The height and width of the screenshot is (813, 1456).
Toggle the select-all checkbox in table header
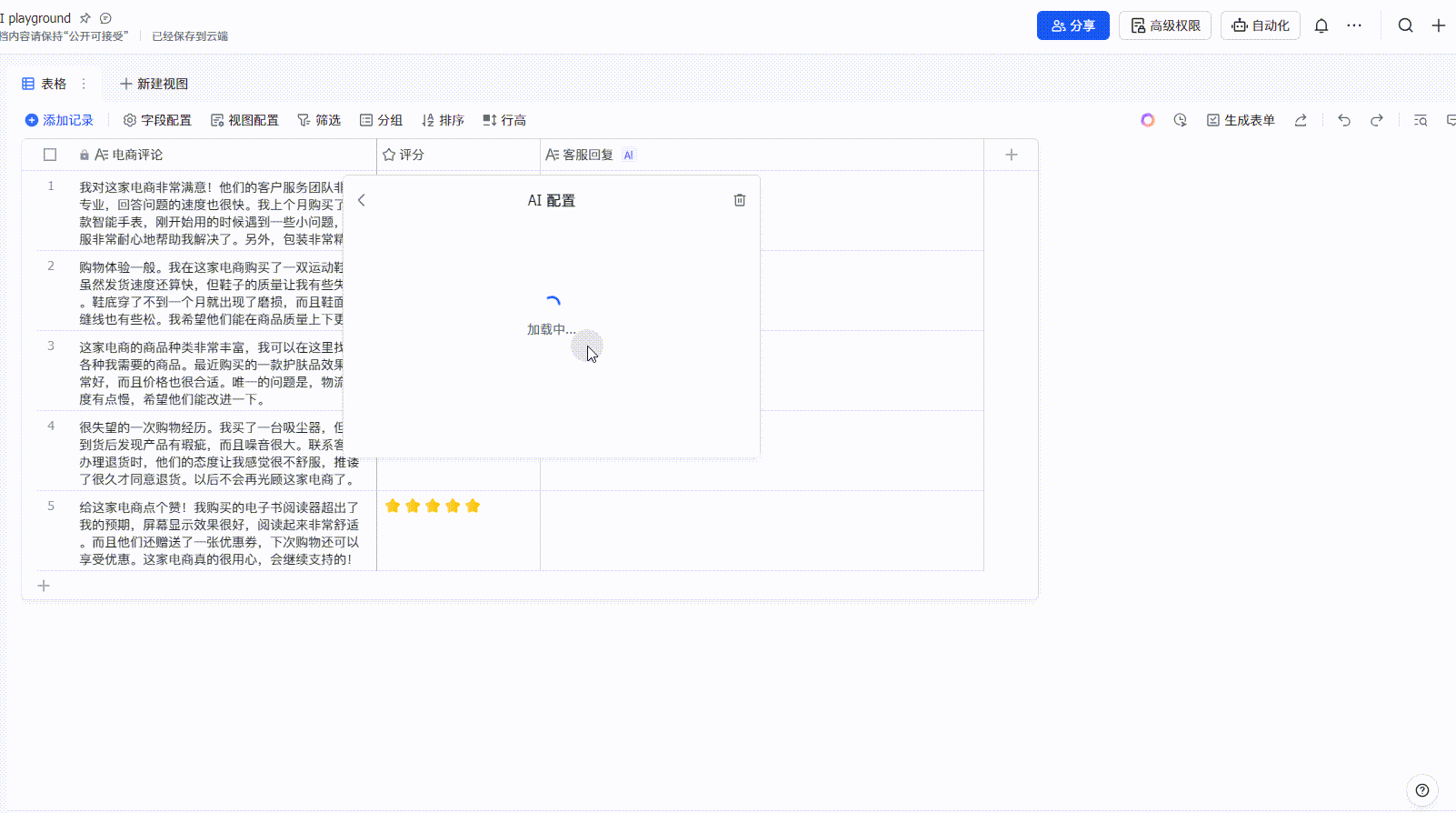[50, 155]
